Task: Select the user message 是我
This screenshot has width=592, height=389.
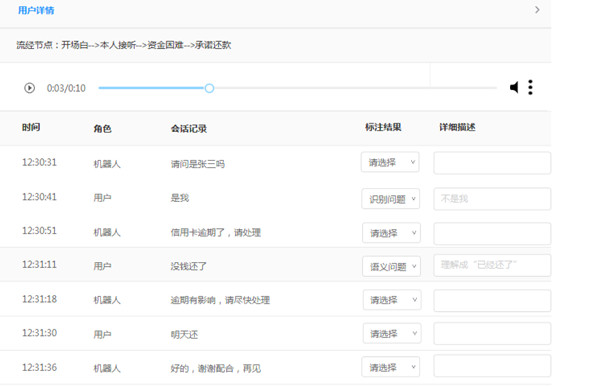Action: [180, 198]
